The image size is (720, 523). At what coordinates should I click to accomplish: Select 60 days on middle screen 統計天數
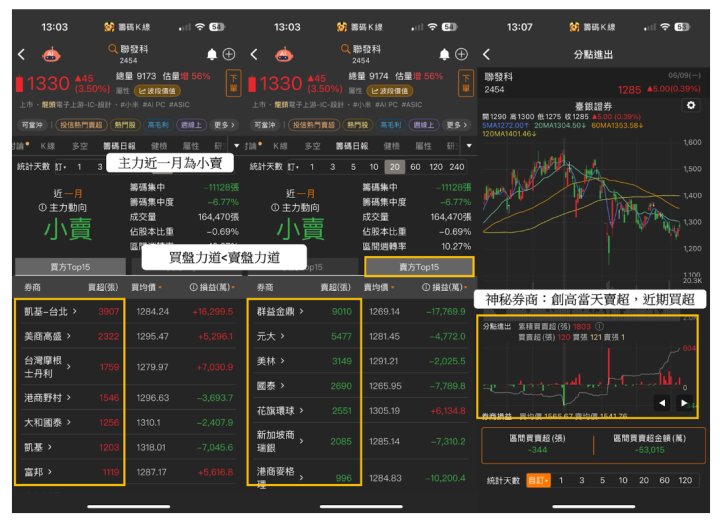coord(415,167)
